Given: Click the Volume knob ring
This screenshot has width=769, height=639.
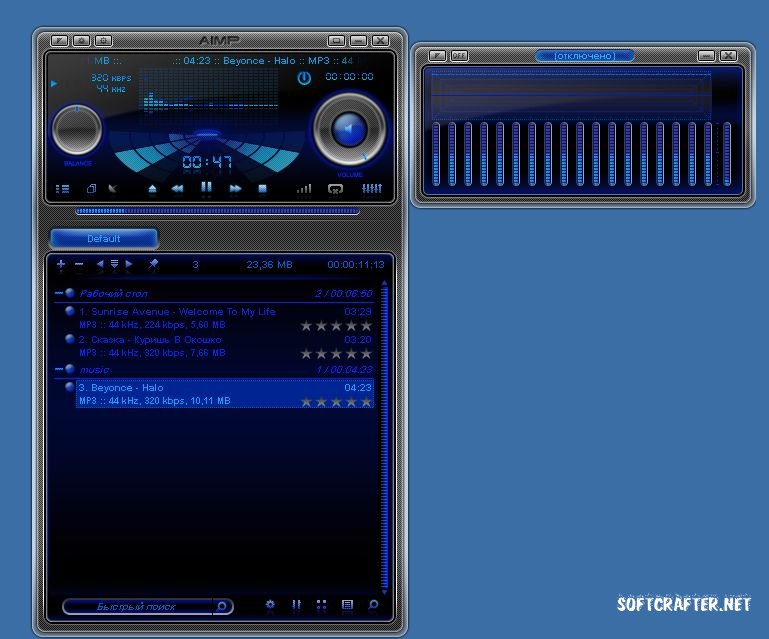Looking at the screenshot, I should tap(323, 129).
